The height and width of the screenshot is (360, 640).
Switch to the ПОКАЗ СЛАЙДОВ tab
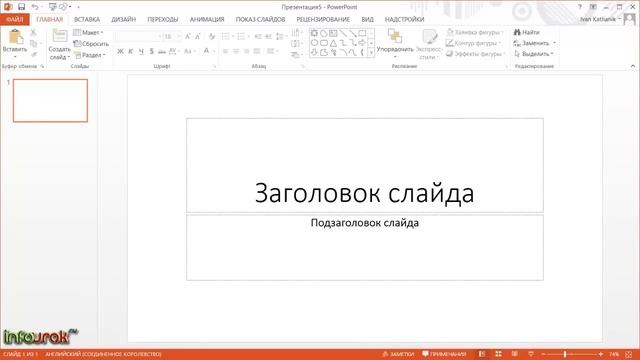(x=260, y=19)
